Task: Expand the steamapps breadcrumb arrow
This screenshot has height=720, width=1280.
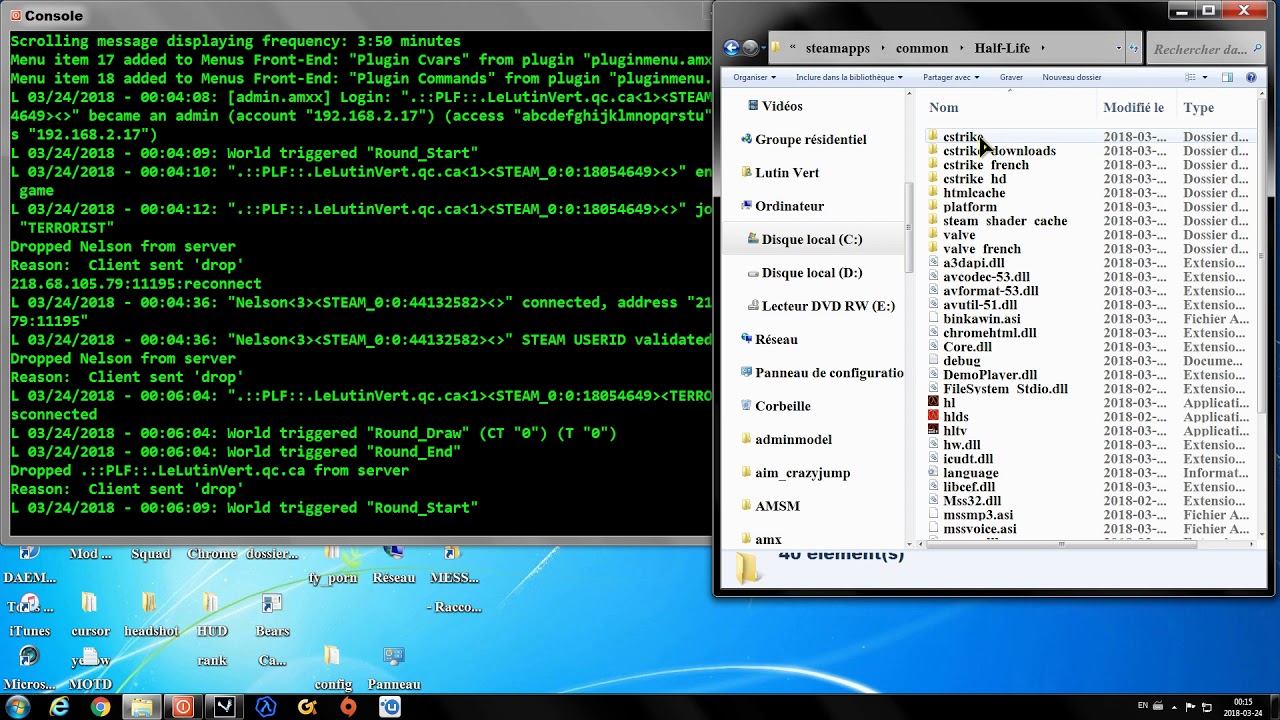Action: point(882,48)
